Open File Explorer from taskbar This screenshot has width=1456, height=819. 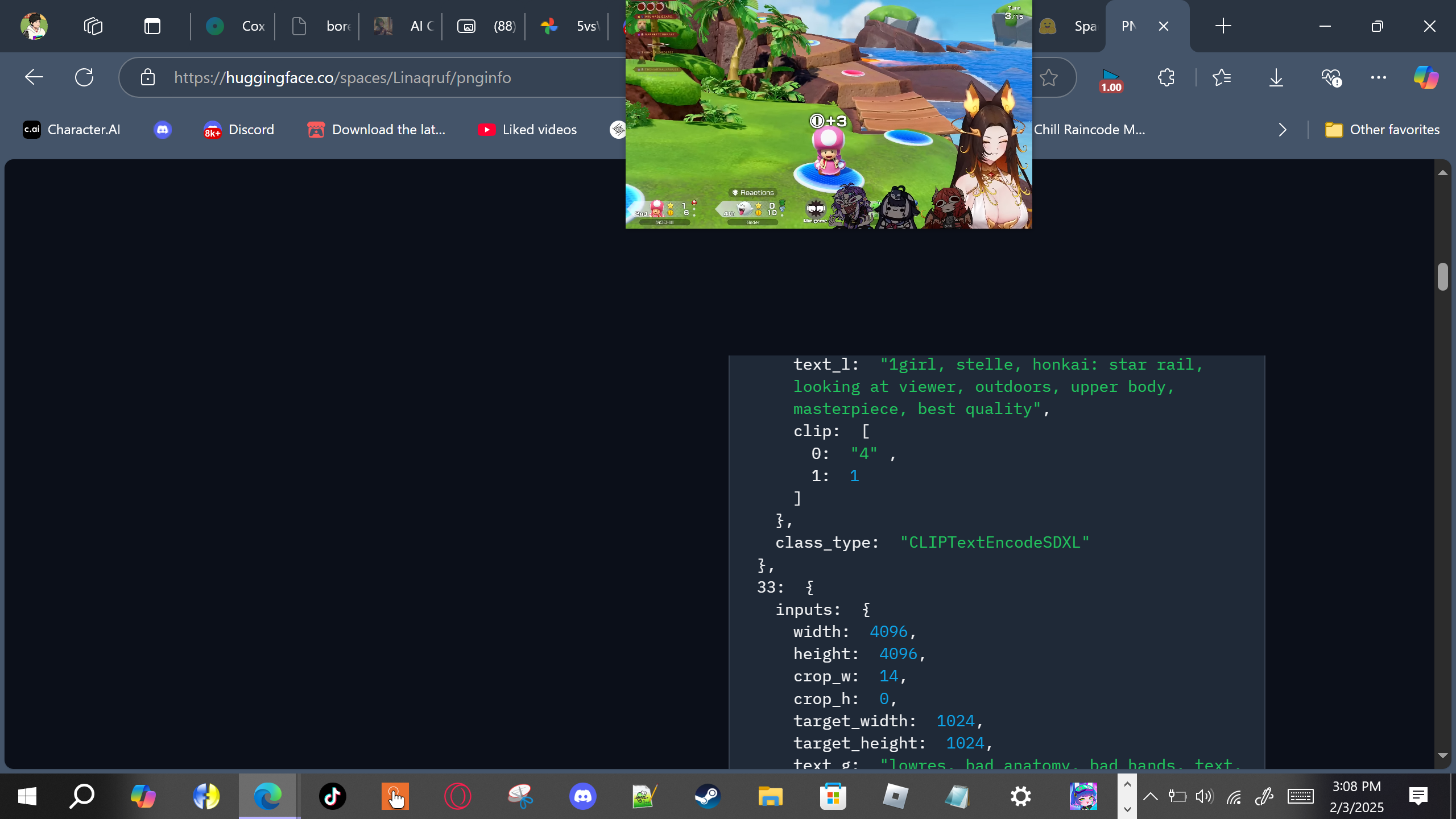(x=771, y=796)
